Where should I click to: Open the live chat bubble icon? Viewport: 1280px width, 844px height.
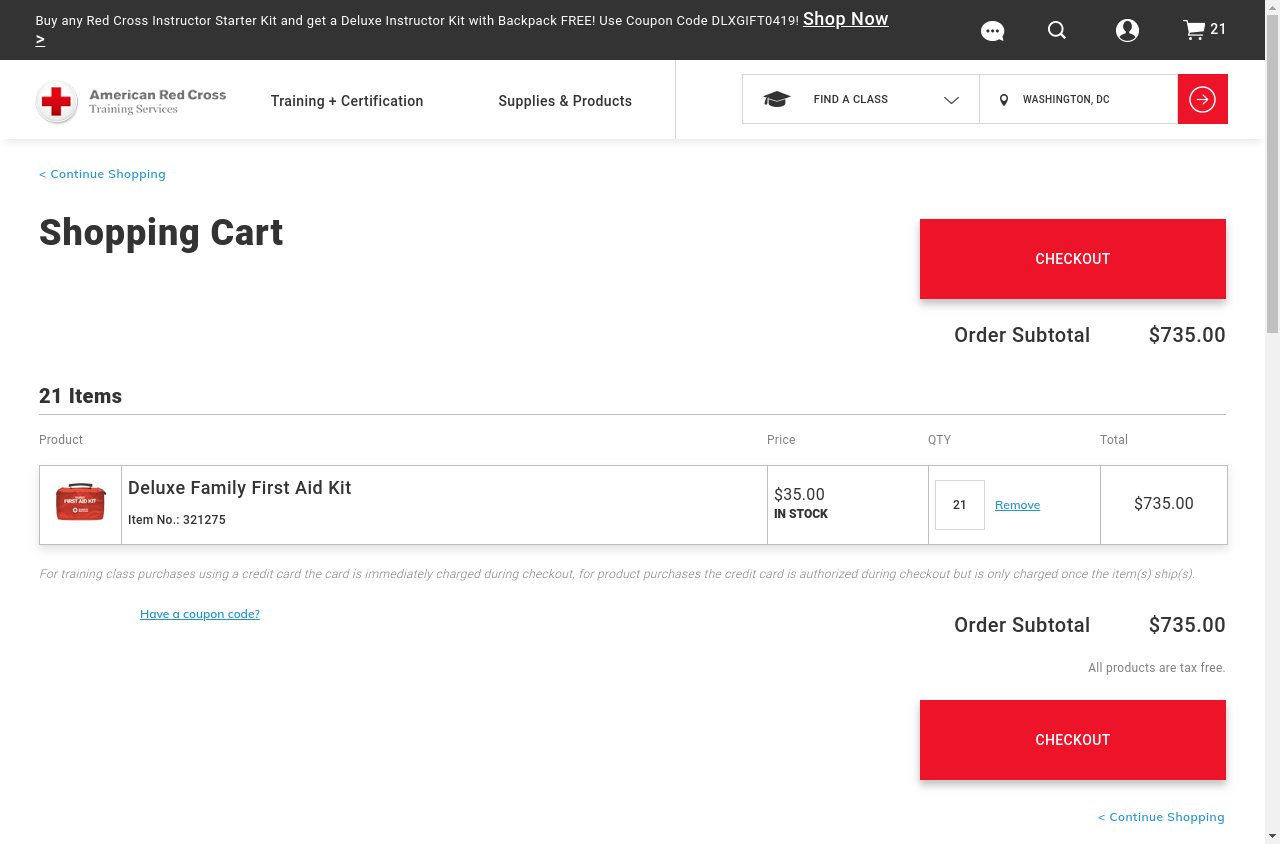(x=992, y=31)
